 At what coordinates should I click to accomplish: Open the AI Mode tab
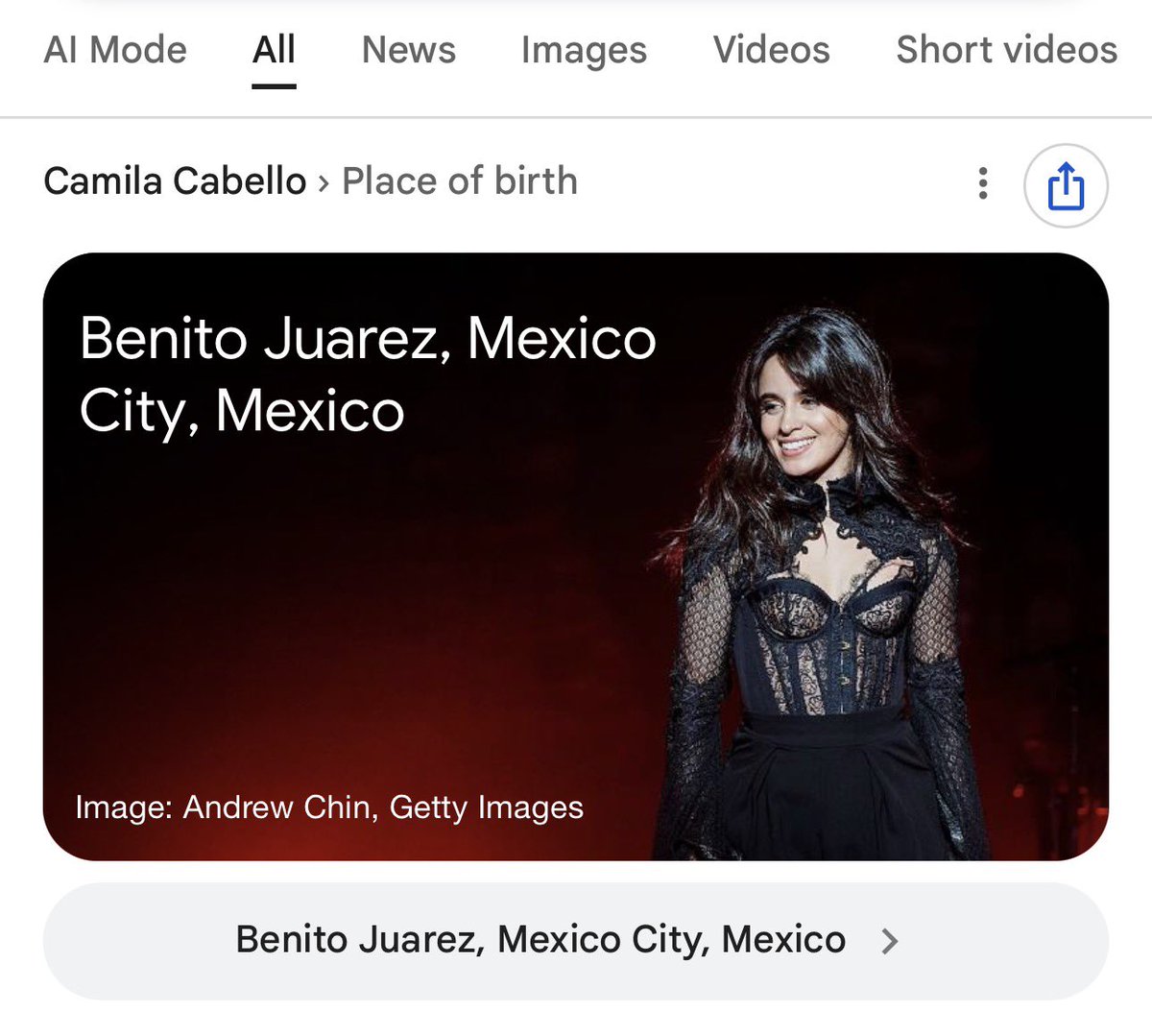pyautogui.click(x=115, y=50)
